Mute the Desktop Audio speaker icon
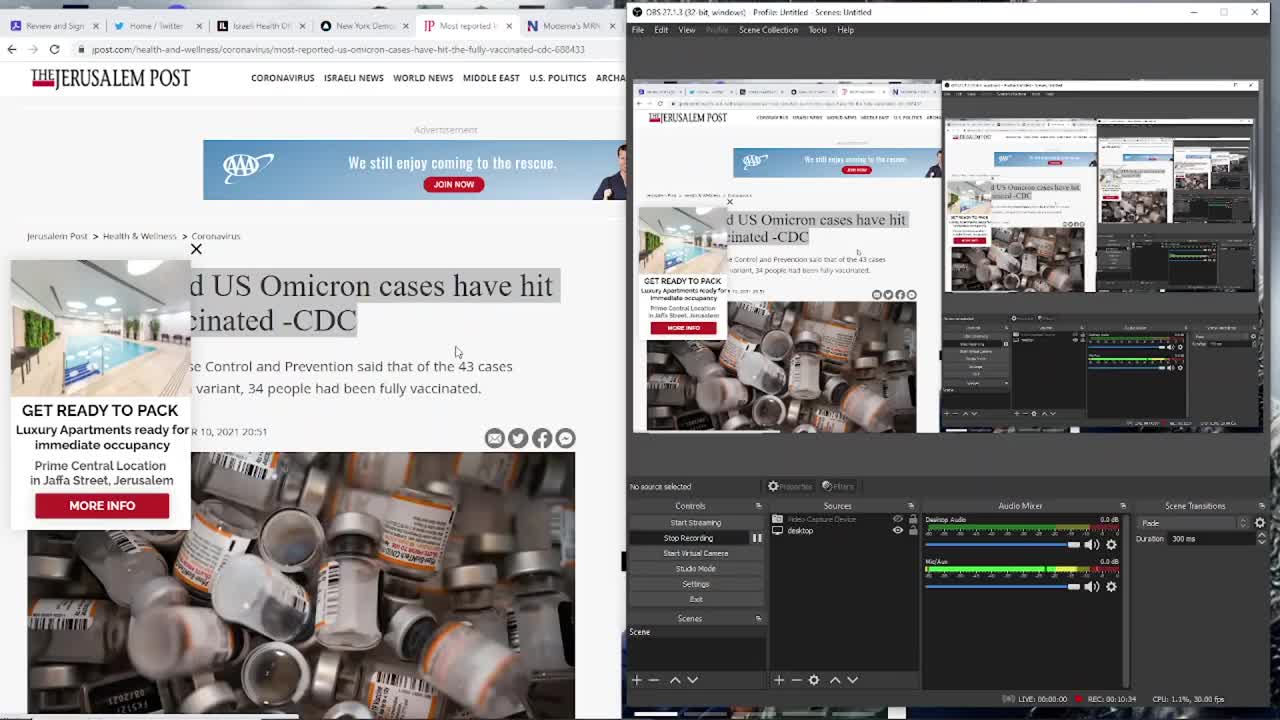 coord(1092,545)
